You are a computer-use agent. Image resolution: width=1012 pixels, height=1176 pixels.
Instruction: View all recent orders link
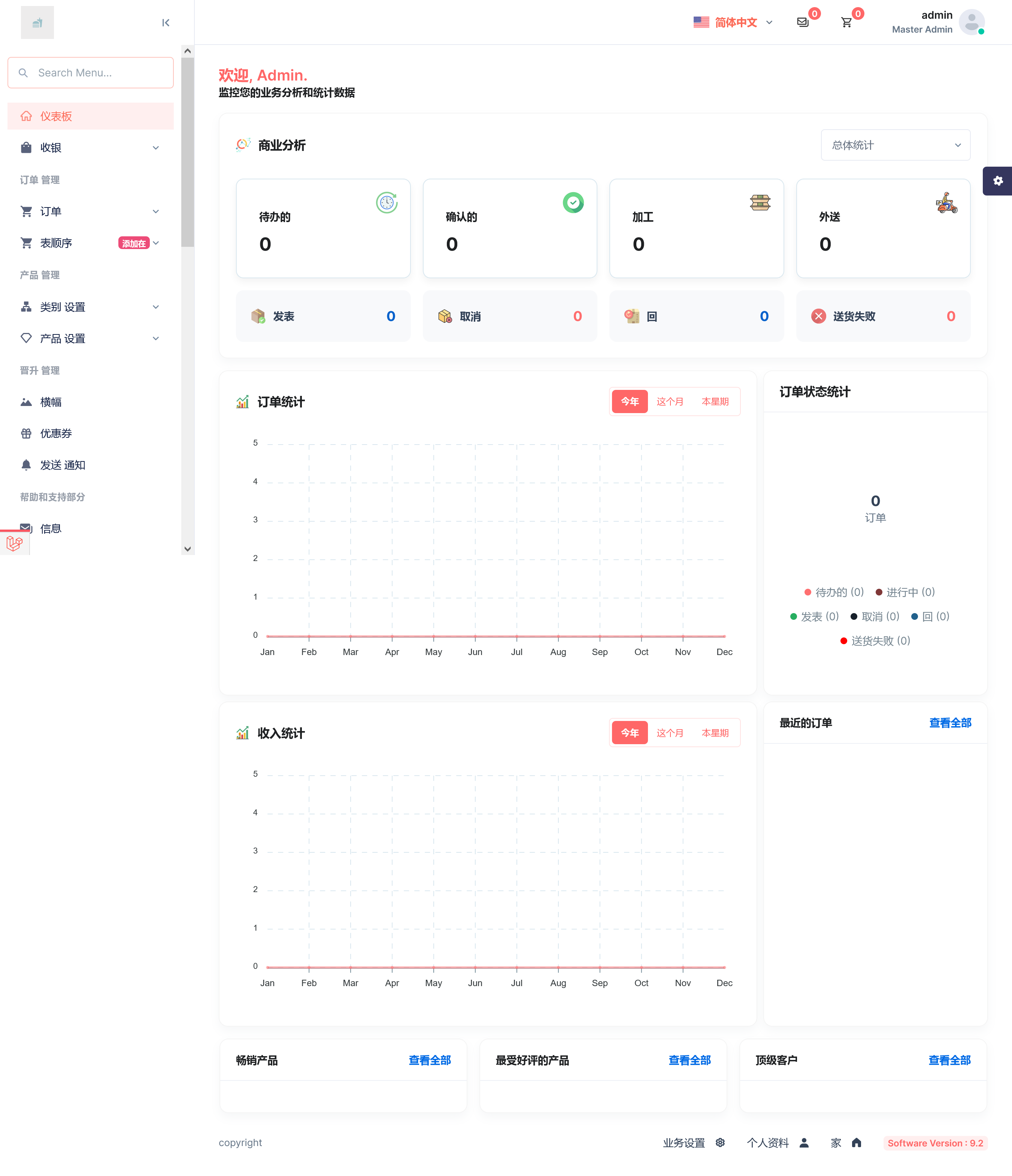click(950, 723)
